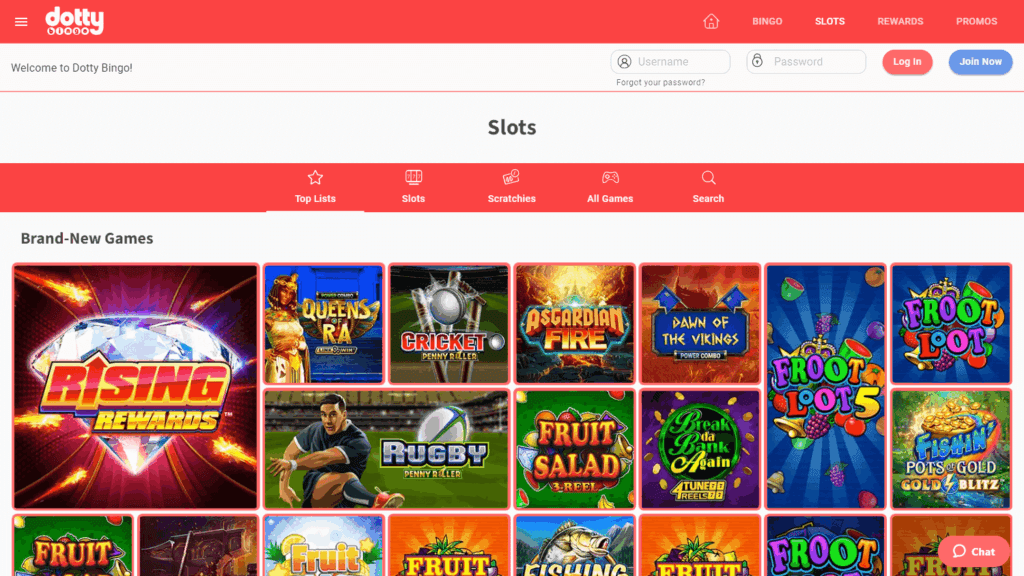Open the Slots reel icon tab
Screen dimensions: 1024x576
pos(413,178)
